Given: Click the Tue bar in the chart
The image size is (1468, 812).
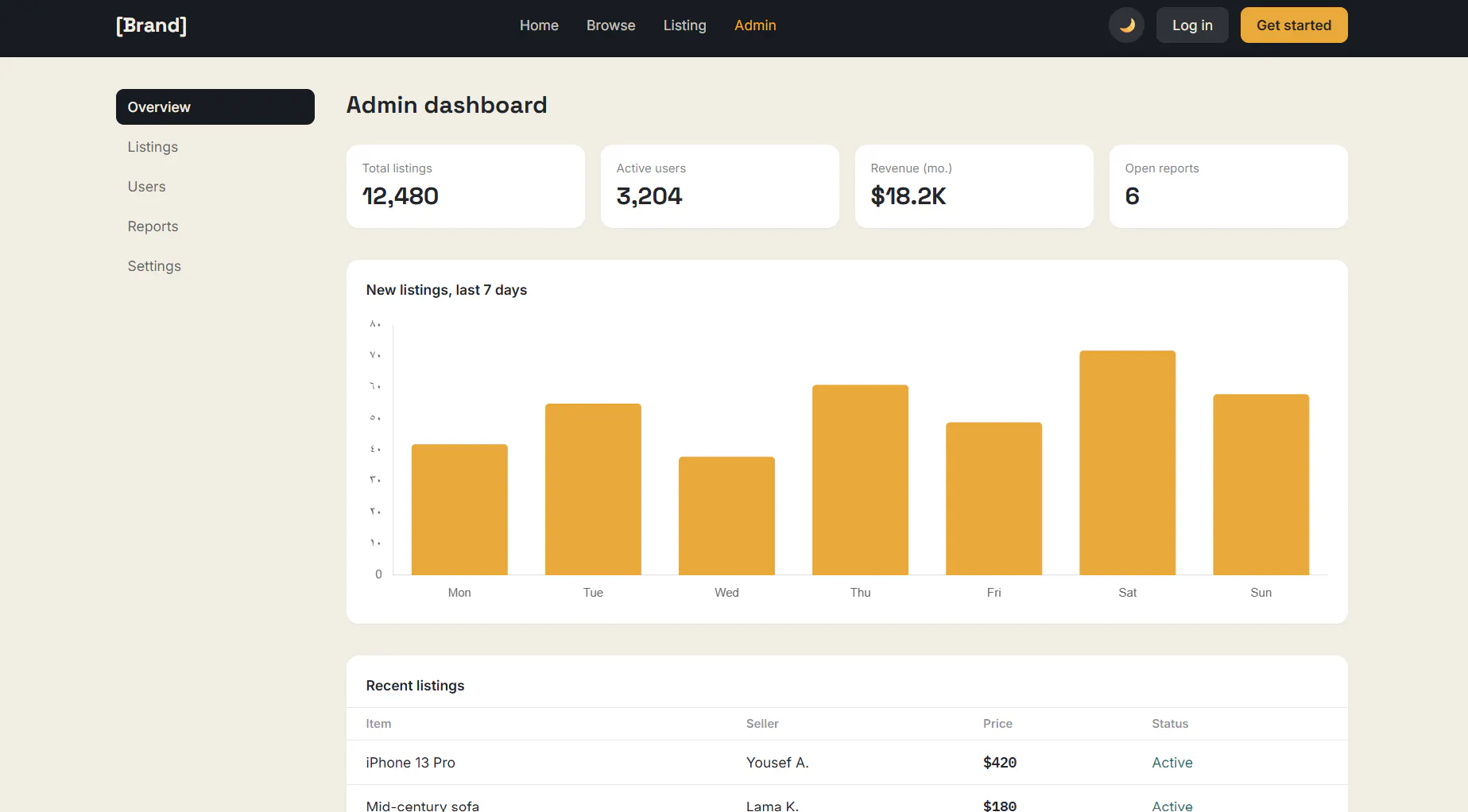Looking at the screenshot, I should [x=593, y=489].
